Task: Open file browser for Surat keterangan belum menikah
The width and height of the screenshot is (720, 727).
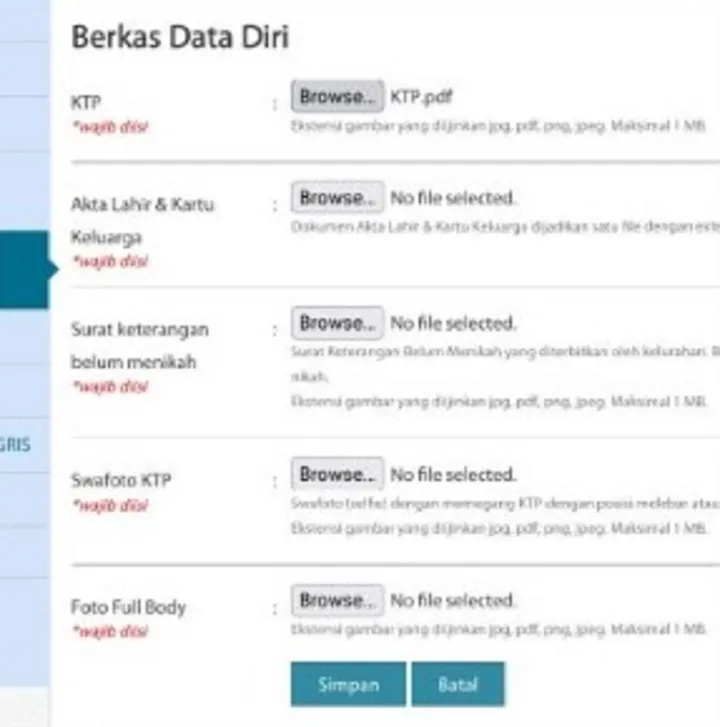Action: coord(337,323)
